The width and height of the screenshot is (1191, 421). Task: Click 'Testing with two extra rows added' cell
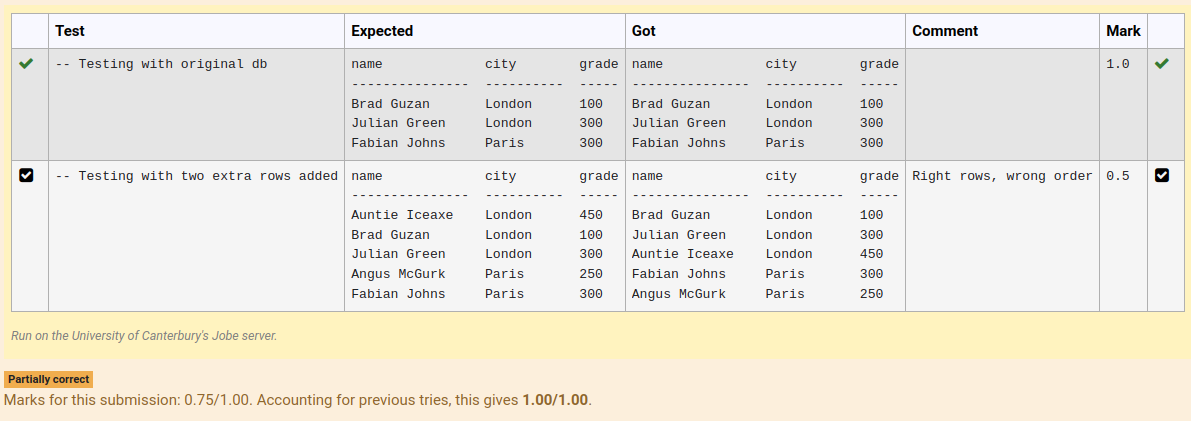(x=196, y=176)
